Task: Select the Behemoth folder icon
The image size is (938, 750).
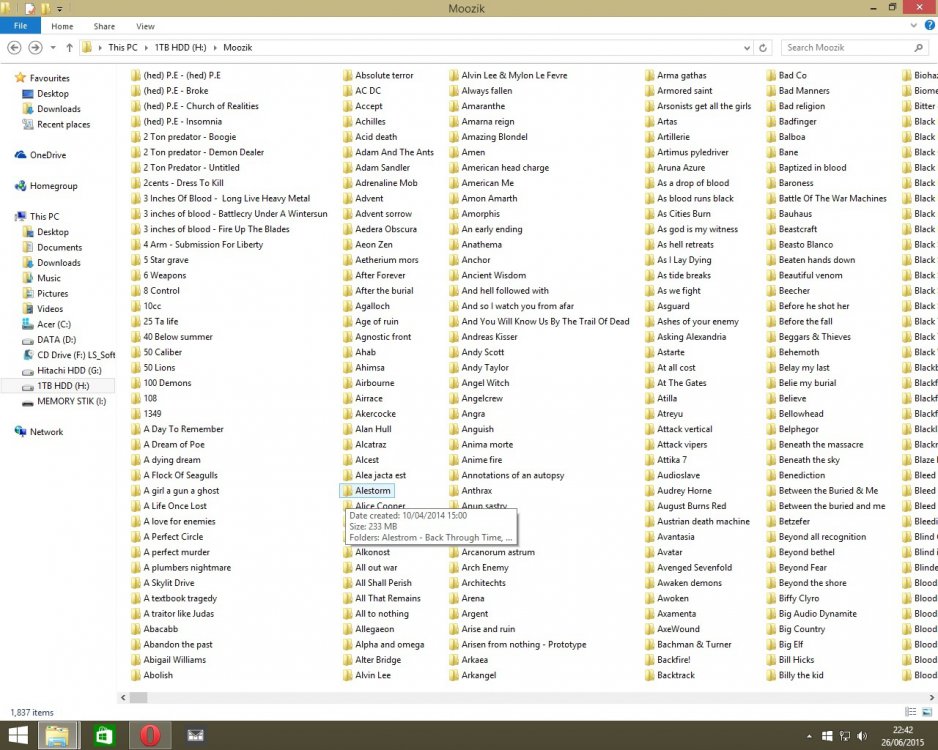Action: [x=771, y=352]
